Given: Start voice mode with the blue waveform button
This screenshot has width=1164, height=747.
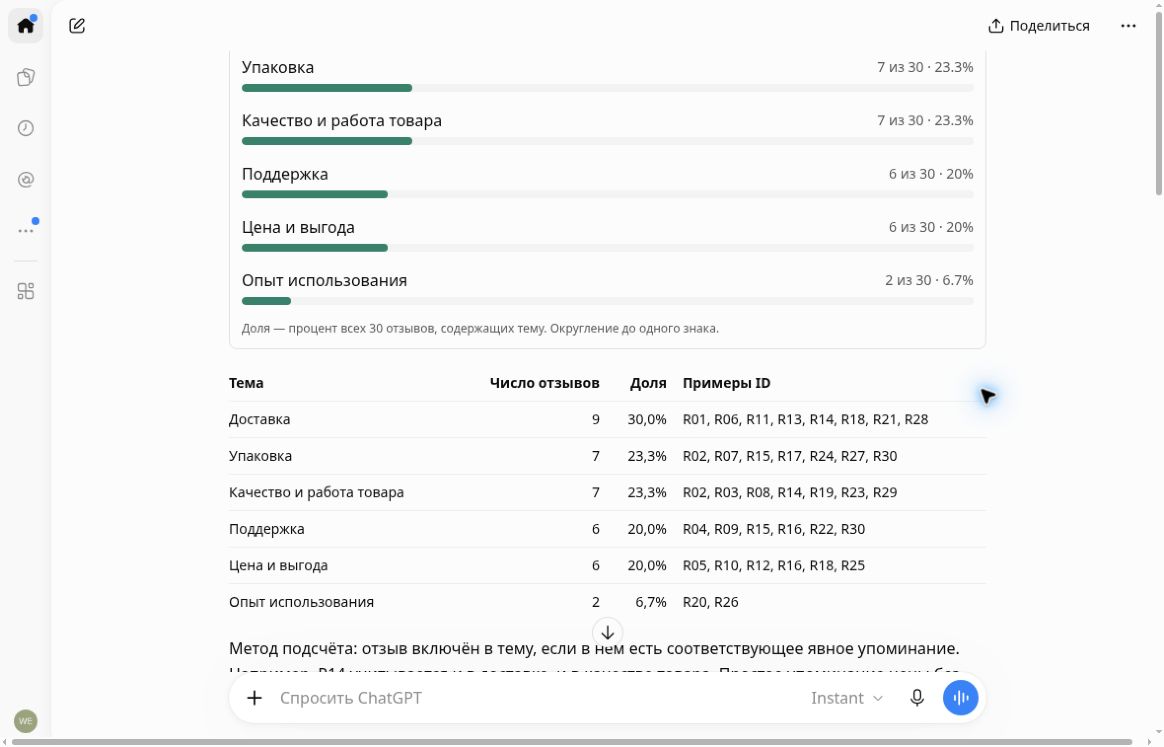Looking at the screenshot, I should pos(961,698).
